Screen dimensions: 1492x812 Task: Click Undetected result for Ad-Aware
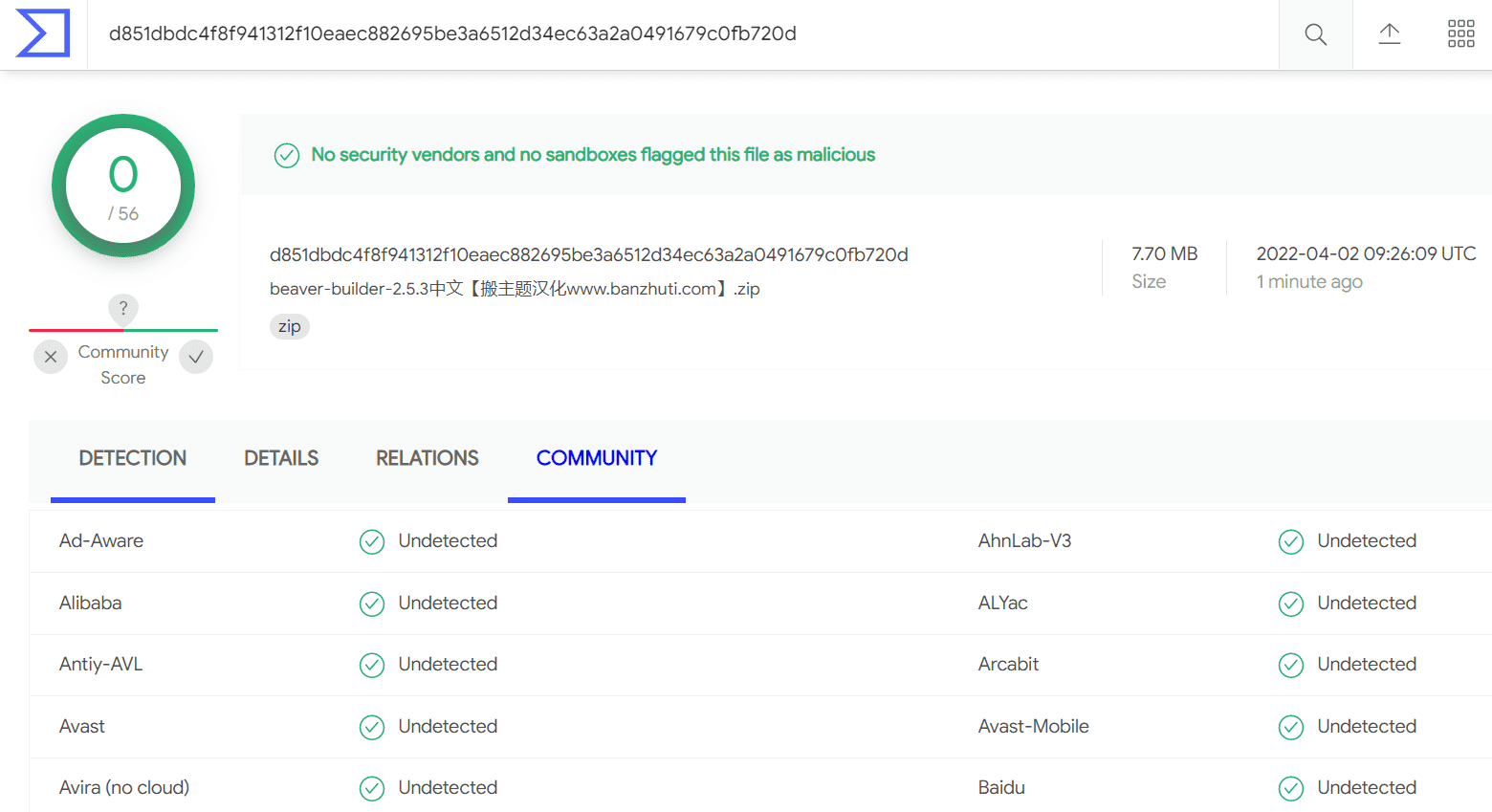[x=448, y=541]
